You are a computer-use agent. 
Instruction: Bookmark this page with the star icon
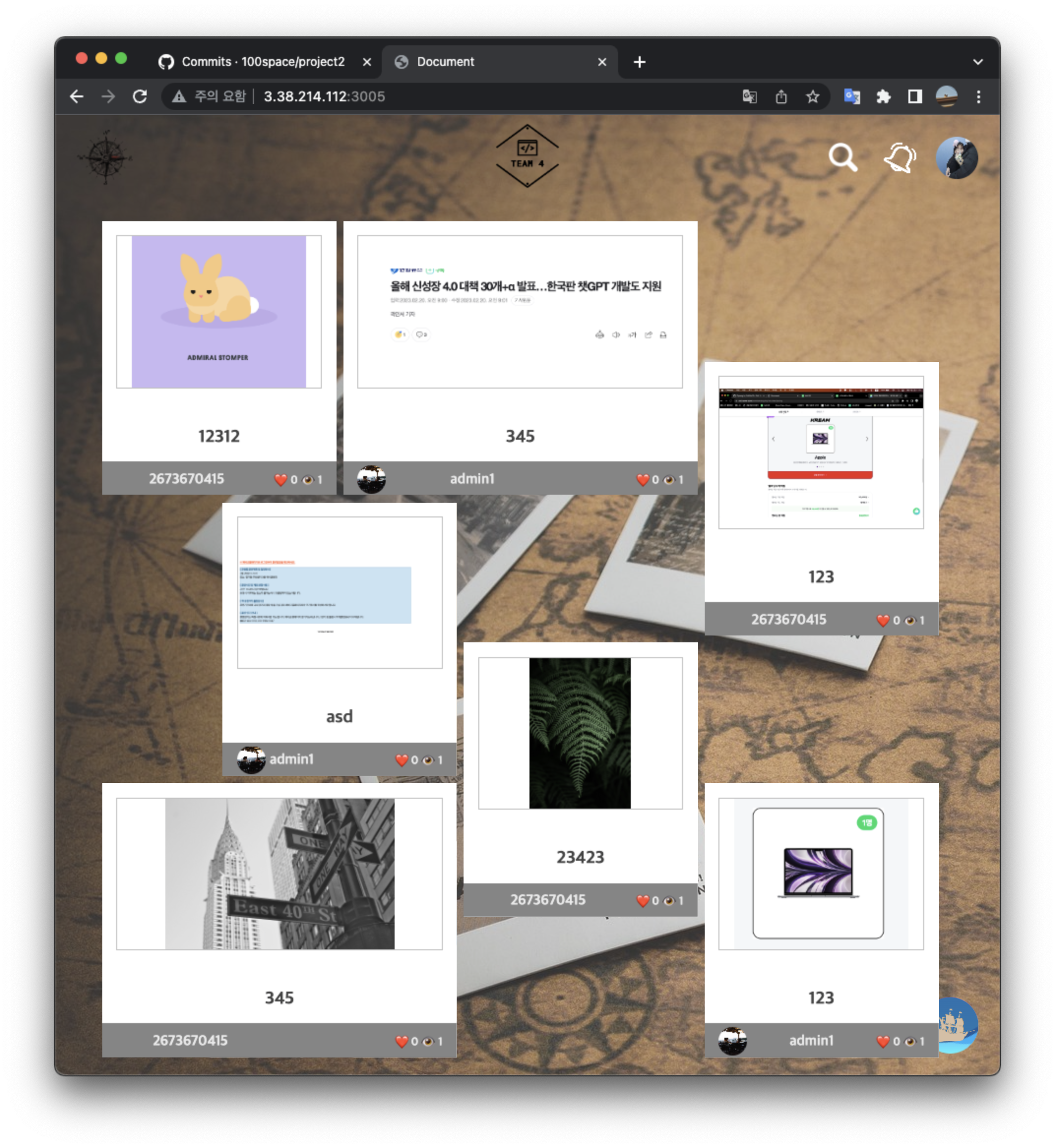tap(812, 96)
